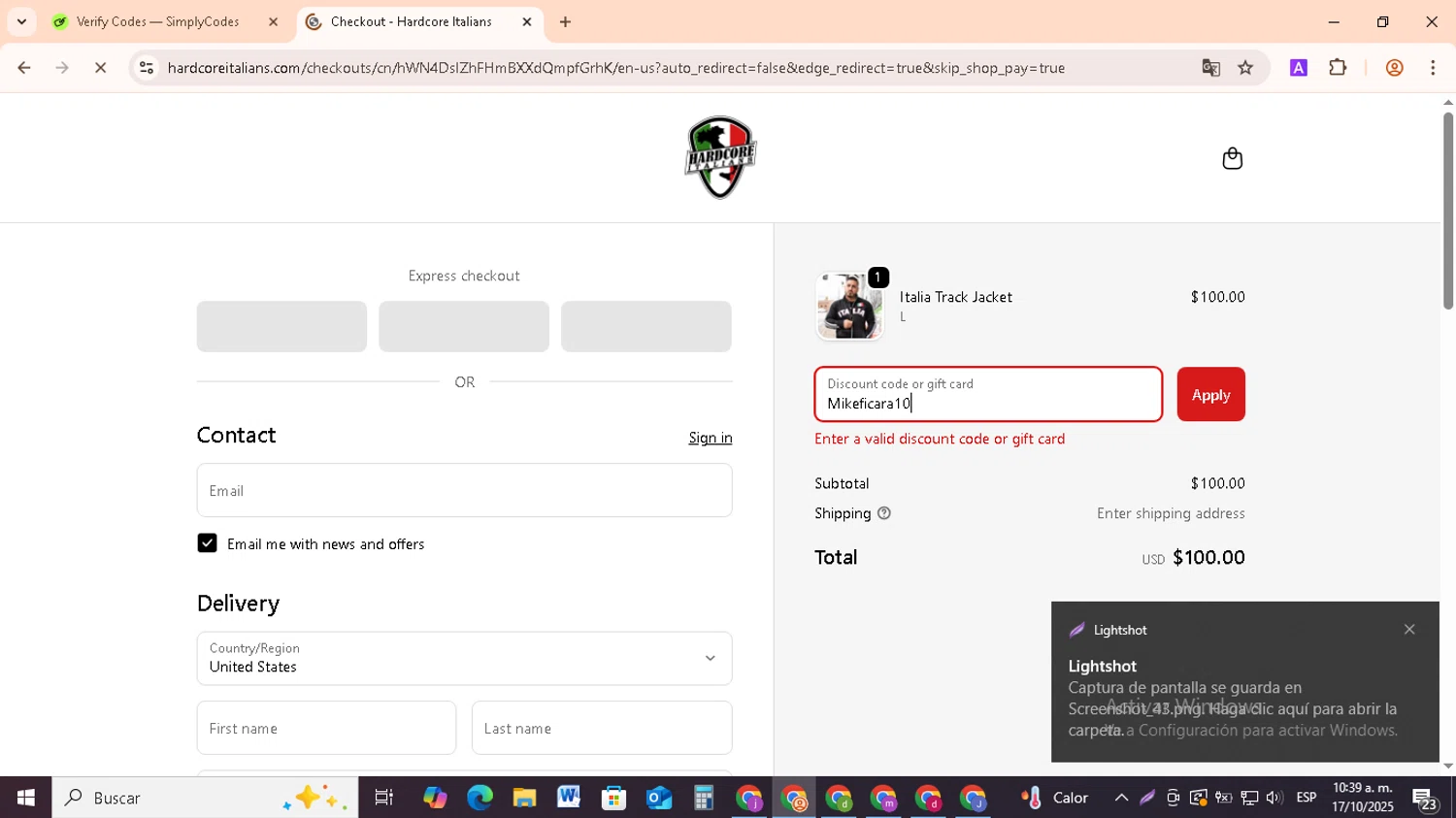Open the Extensions puzzle icon
Viewport: 1456px width, 818px height.
point(1338,68)
